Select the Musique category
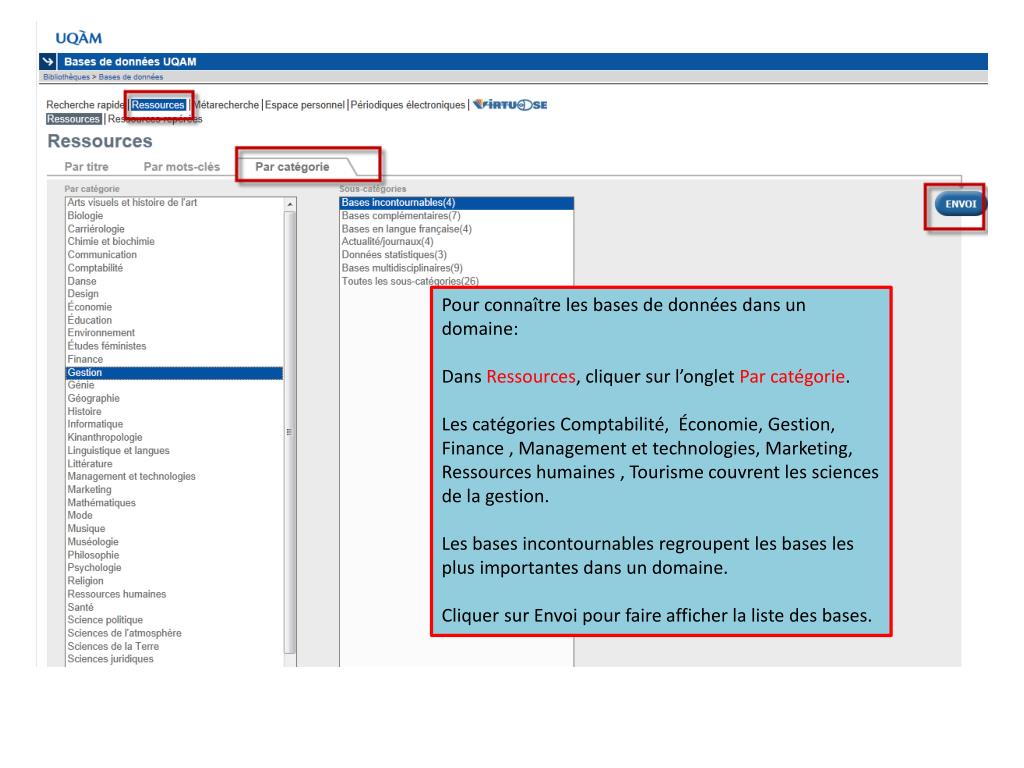This screenshot has height=768, width=1024. pyautogui.click(x=174, y=529)
